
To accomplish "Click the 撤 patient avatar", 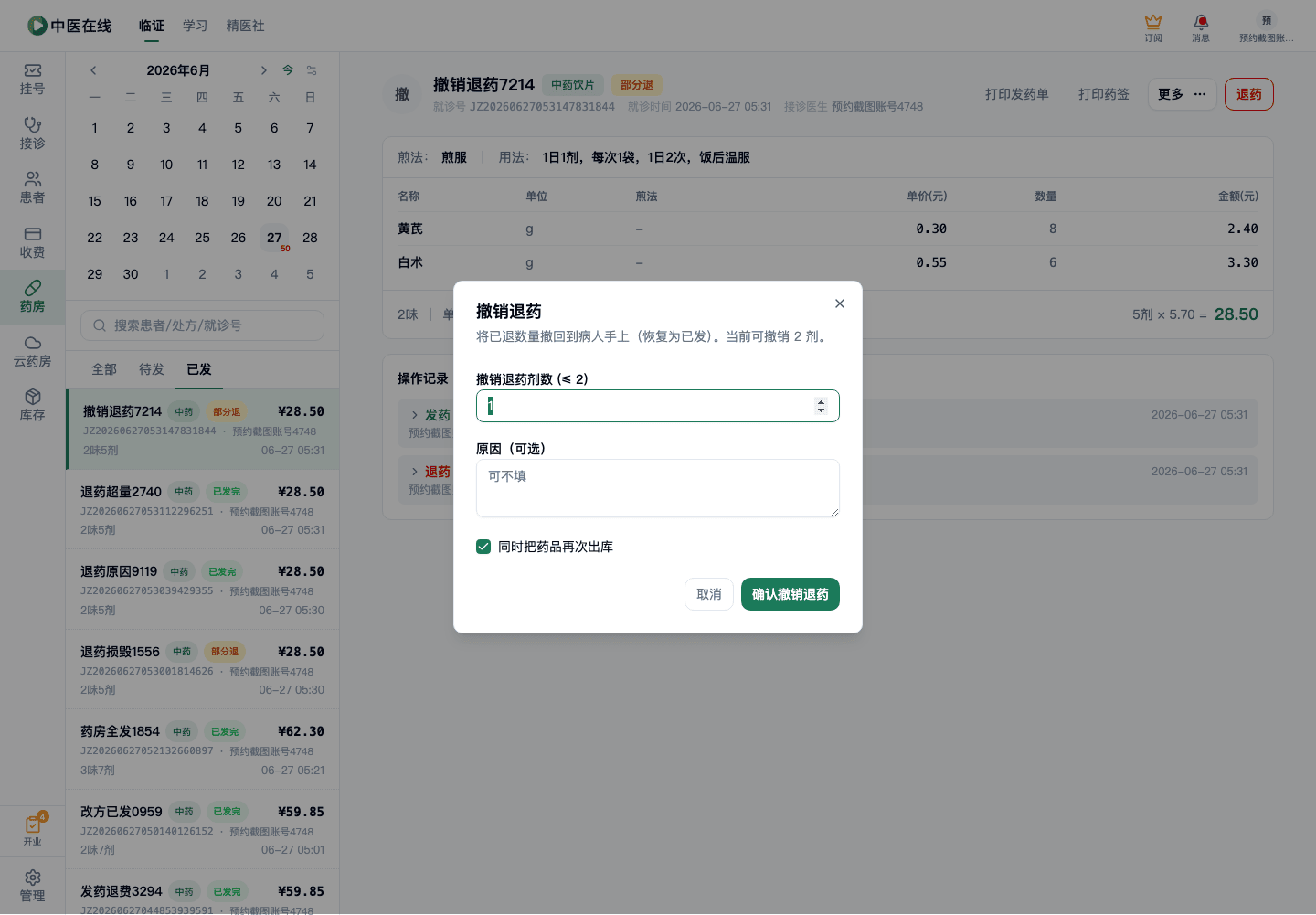I will point(402,94).
